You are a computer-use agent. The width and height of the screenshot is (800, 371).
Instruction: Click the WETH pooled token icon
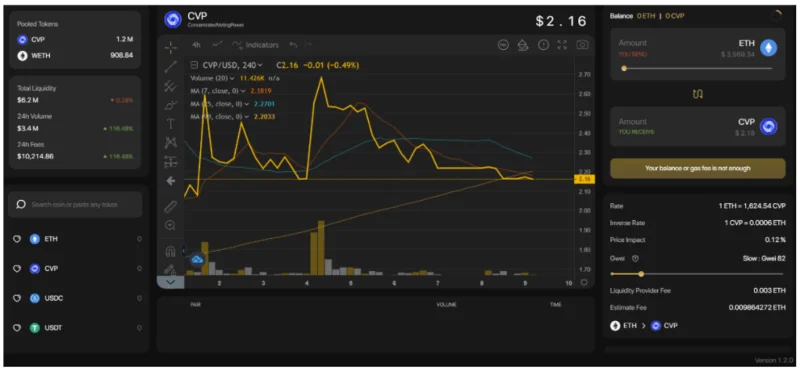click(22, 56)
